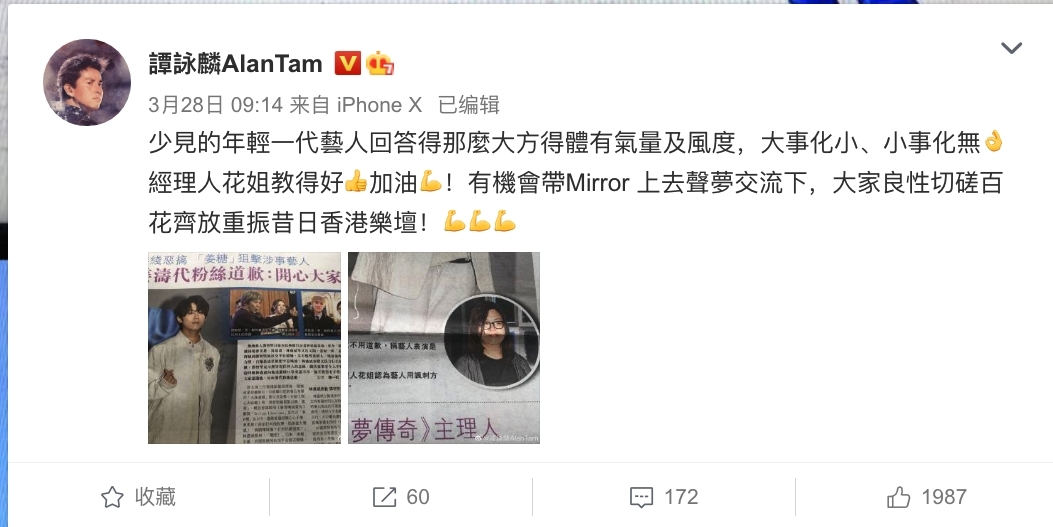Image resolution: width=1053 pixels, height=527 pixels.
Task: Click the repost count 60
Action: click(x=418, y=497)
